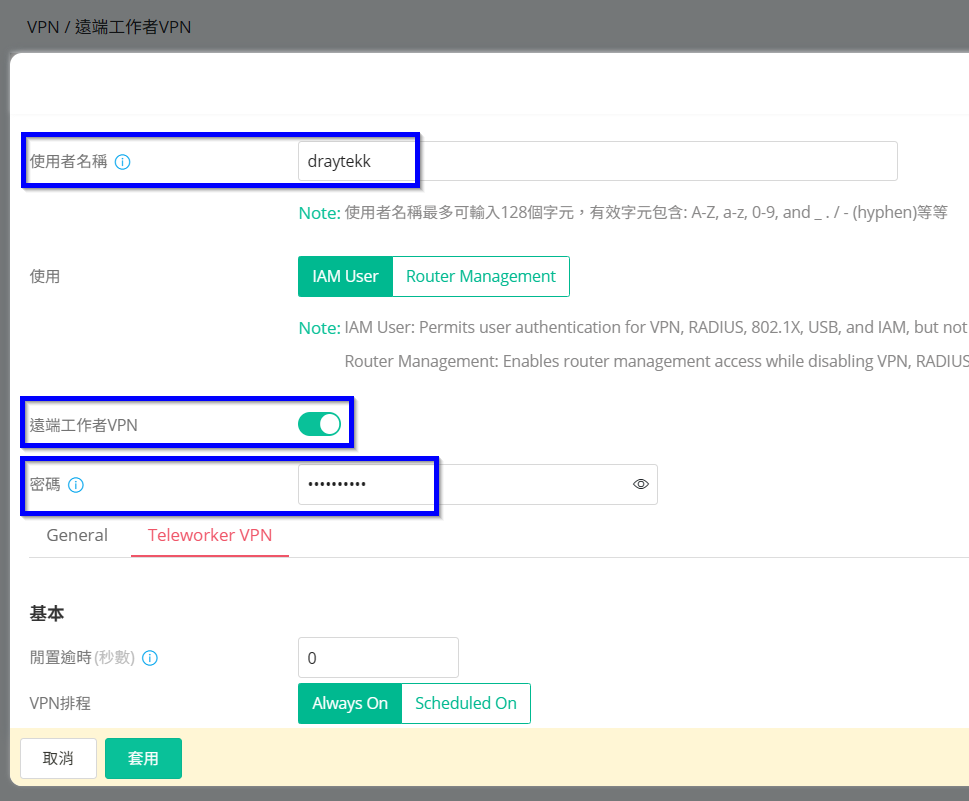Image resolution: width=969 pixels, height=801 pixels.
Task: Click the info icon beside 密碼
Action: pyautogui.click(x=76, y=485)
